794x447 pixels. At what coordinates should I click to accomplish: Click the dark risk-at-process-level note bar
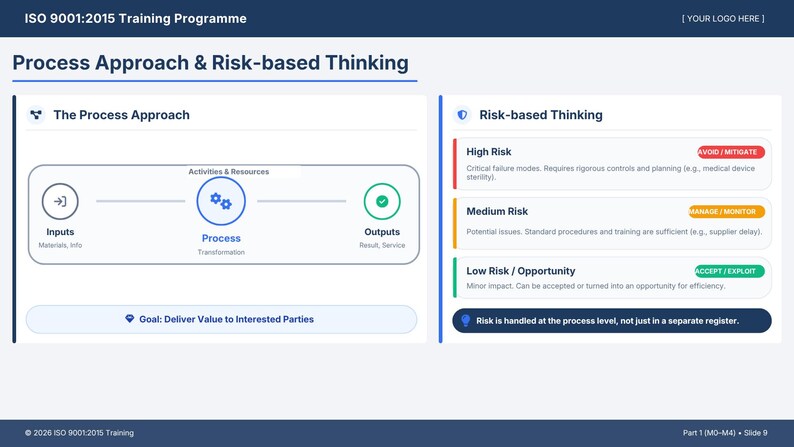tap(612, 321)
